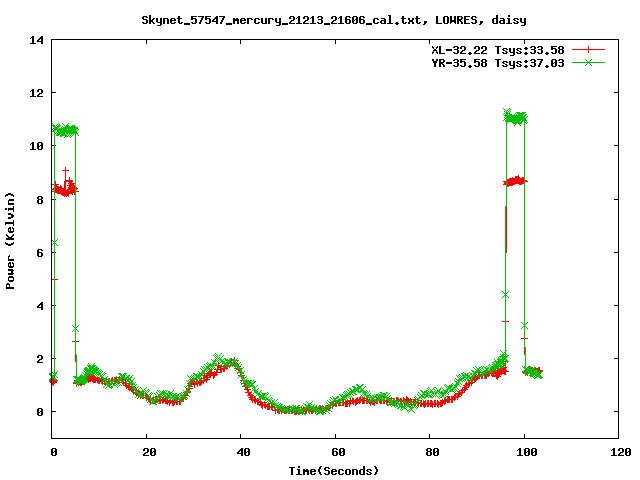640x480 pixels.
Task: Click y-axis tick label 6
Action: tap(40, 253)
